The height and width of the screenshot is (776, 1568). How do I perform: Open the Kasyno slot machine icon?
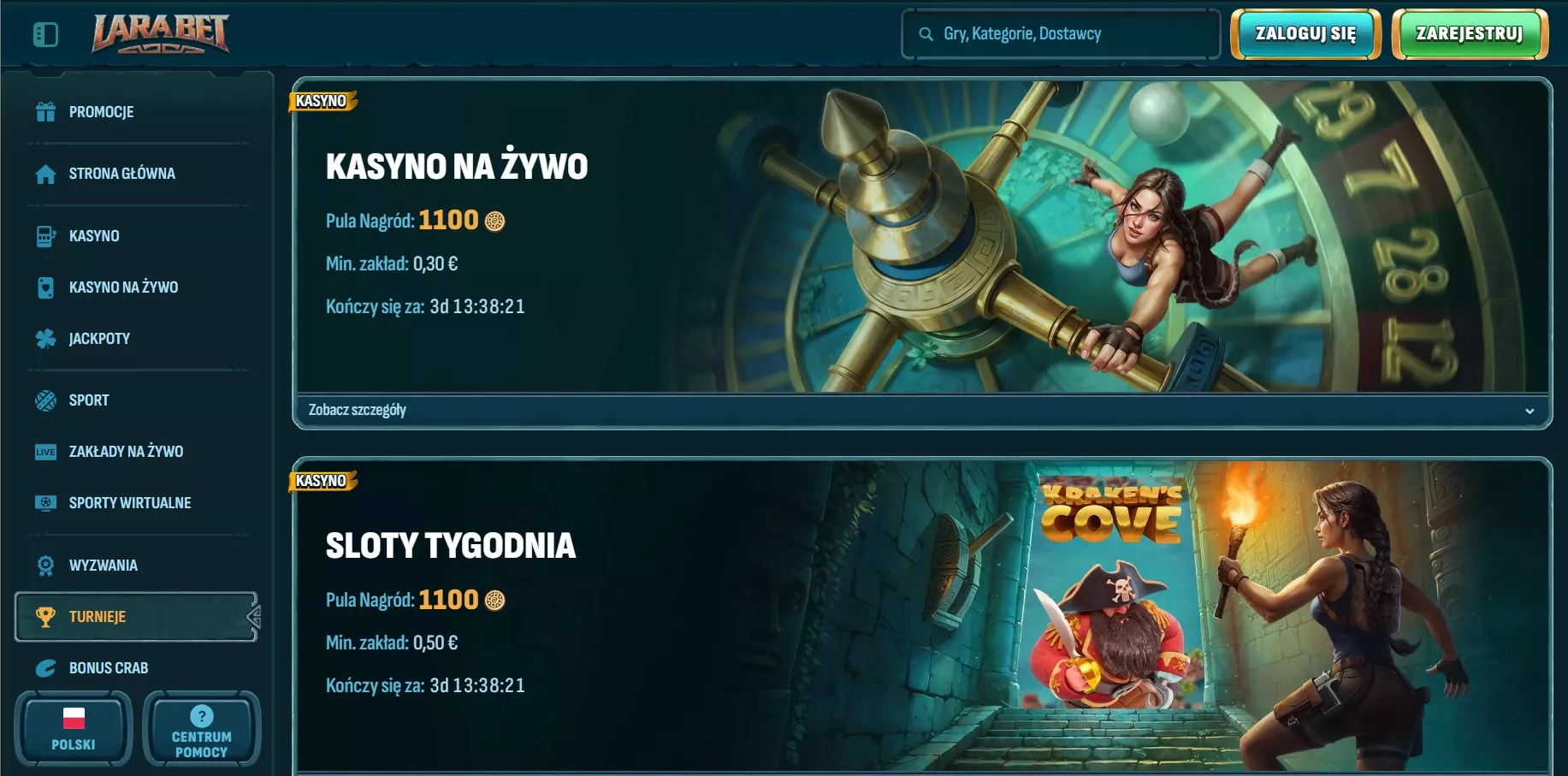coord(45,236)
